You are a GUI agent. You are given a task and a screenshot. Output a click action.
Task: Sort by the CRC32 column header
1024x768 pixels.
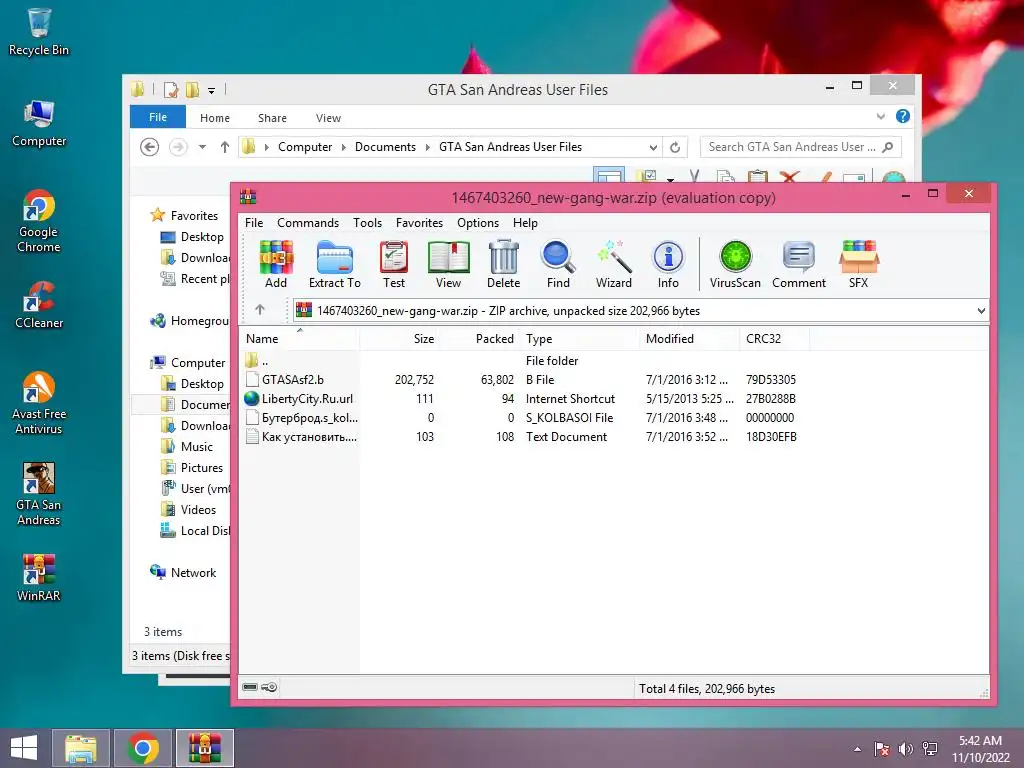775,338
